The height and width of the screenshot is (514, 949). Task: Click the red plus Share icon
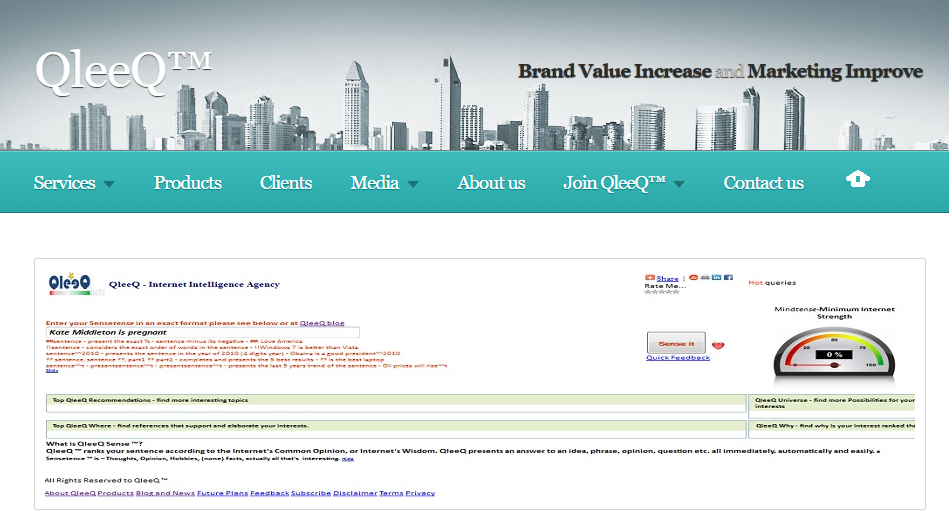649,277
